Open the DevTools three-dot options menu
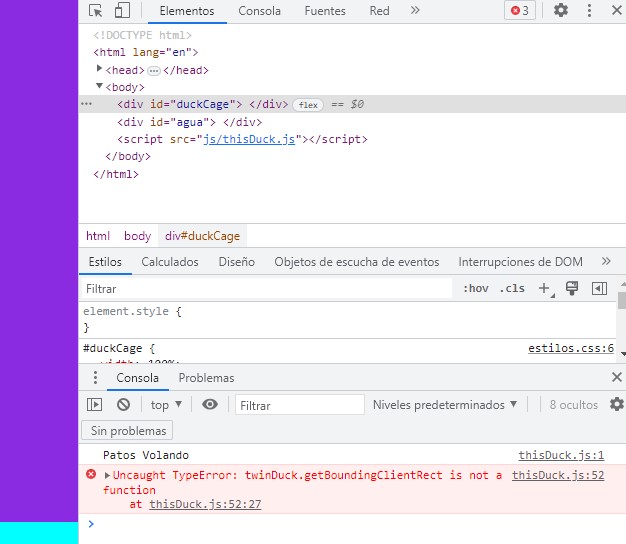Image resolution: width=626 pixels, height=544 pixels. 589,10
